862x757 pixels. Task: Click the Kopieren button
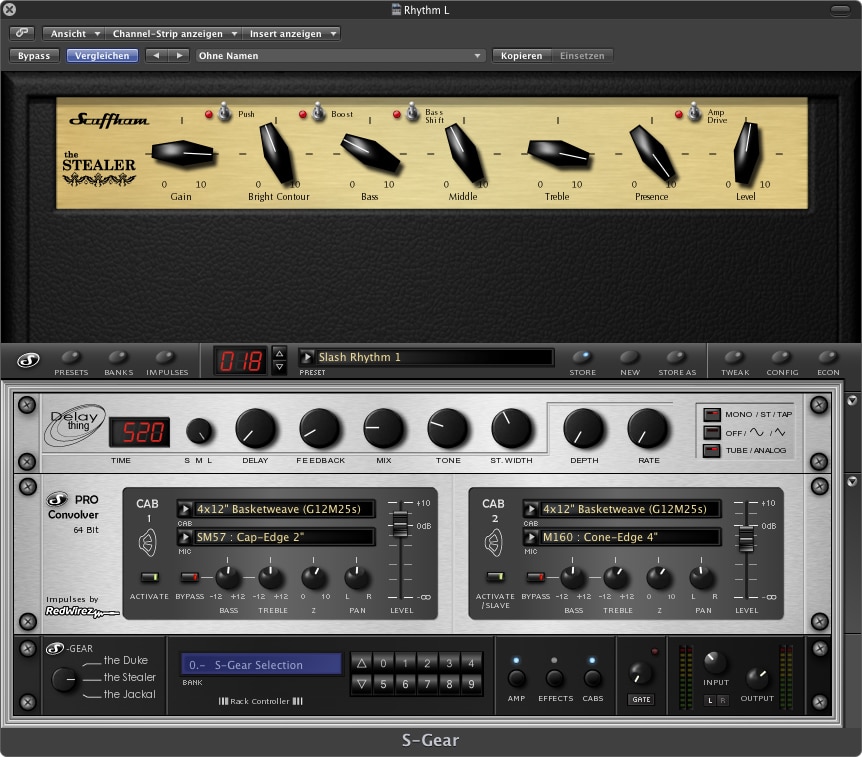pyautogui.click(x=521, y=56)
